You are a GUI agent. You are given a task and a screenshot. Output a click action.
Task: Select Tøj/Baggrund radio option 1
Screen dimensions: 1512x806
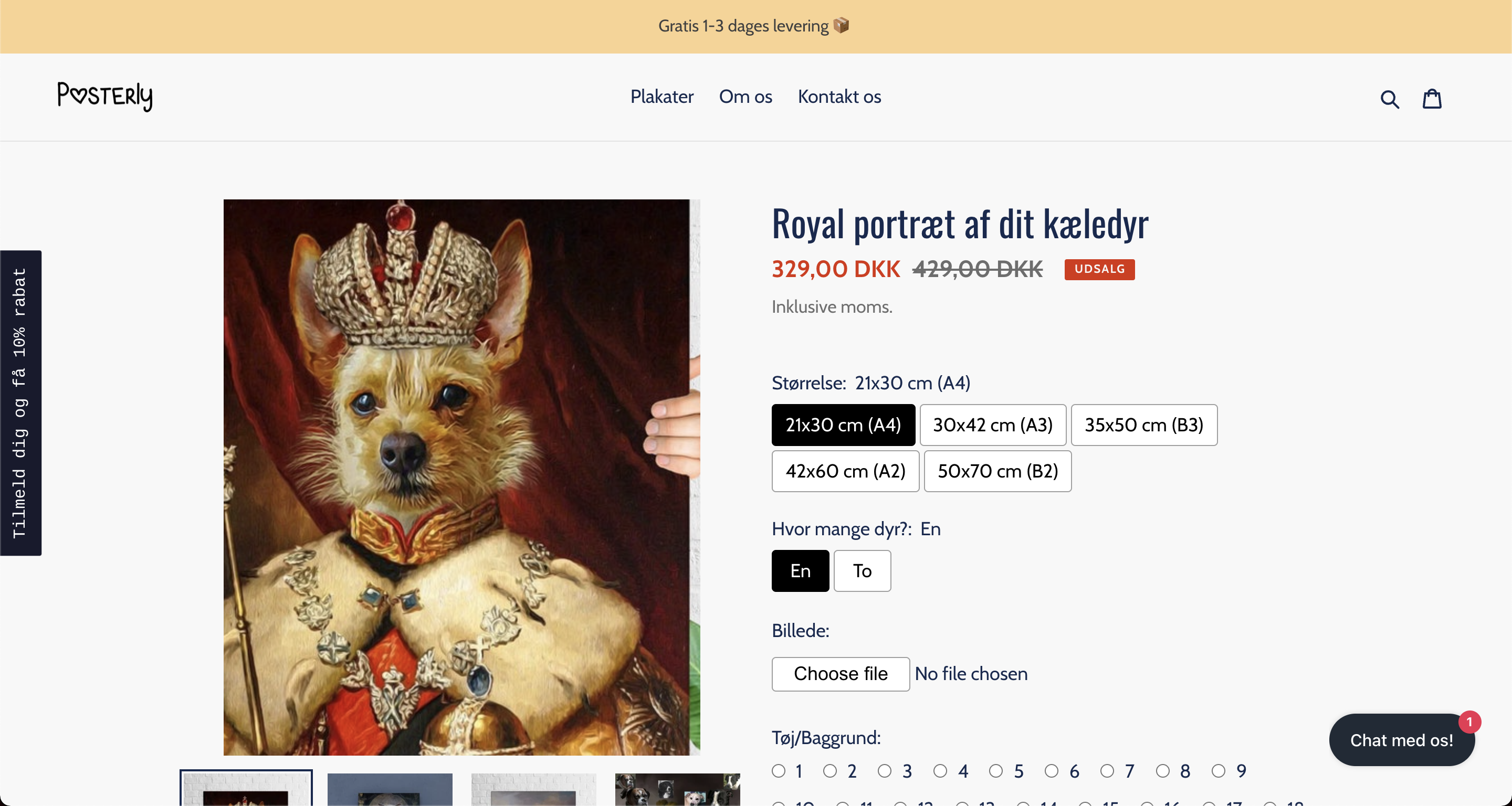(x=778, y=771)
